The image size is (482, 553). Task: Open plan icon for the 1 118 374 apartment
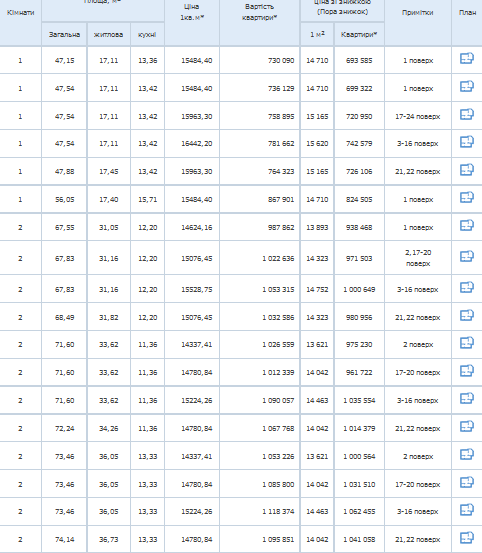coord(466,510)
